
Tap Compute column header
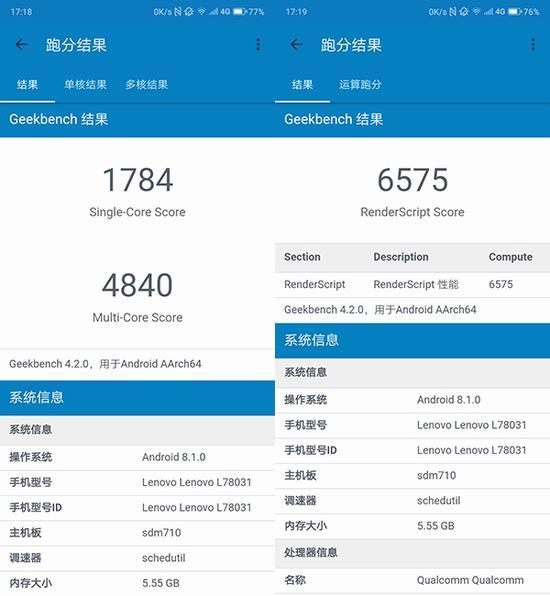pyautogui.click(x=510, y=257)
